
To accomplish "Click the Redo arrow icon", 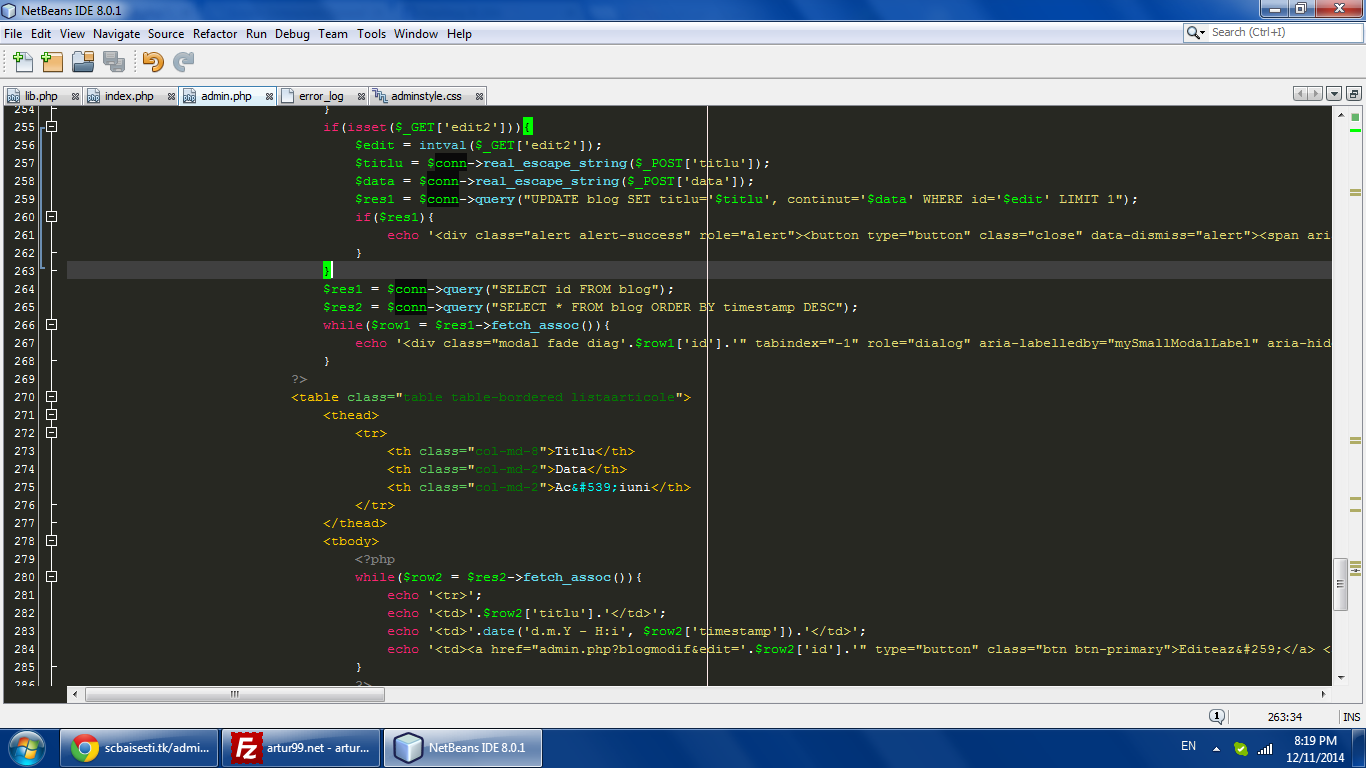I will click(183, 62).
